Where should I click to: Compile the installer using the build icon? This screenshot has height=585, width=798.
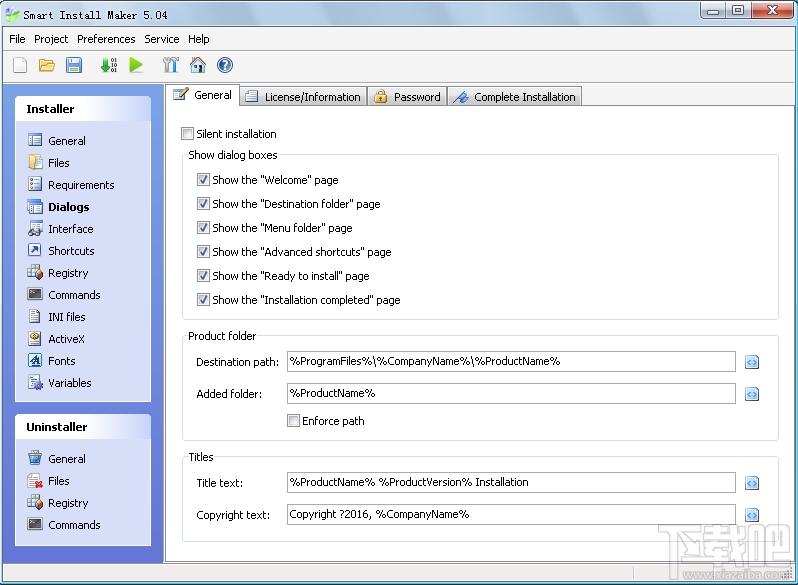[109, 65]
